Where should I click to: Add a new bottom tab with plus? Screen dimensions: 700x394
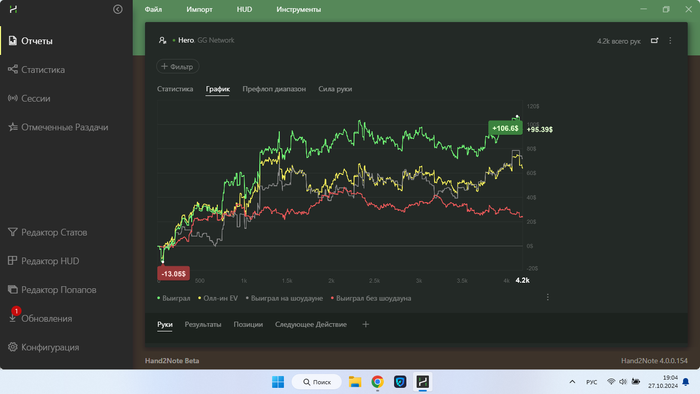click(365, 324)
